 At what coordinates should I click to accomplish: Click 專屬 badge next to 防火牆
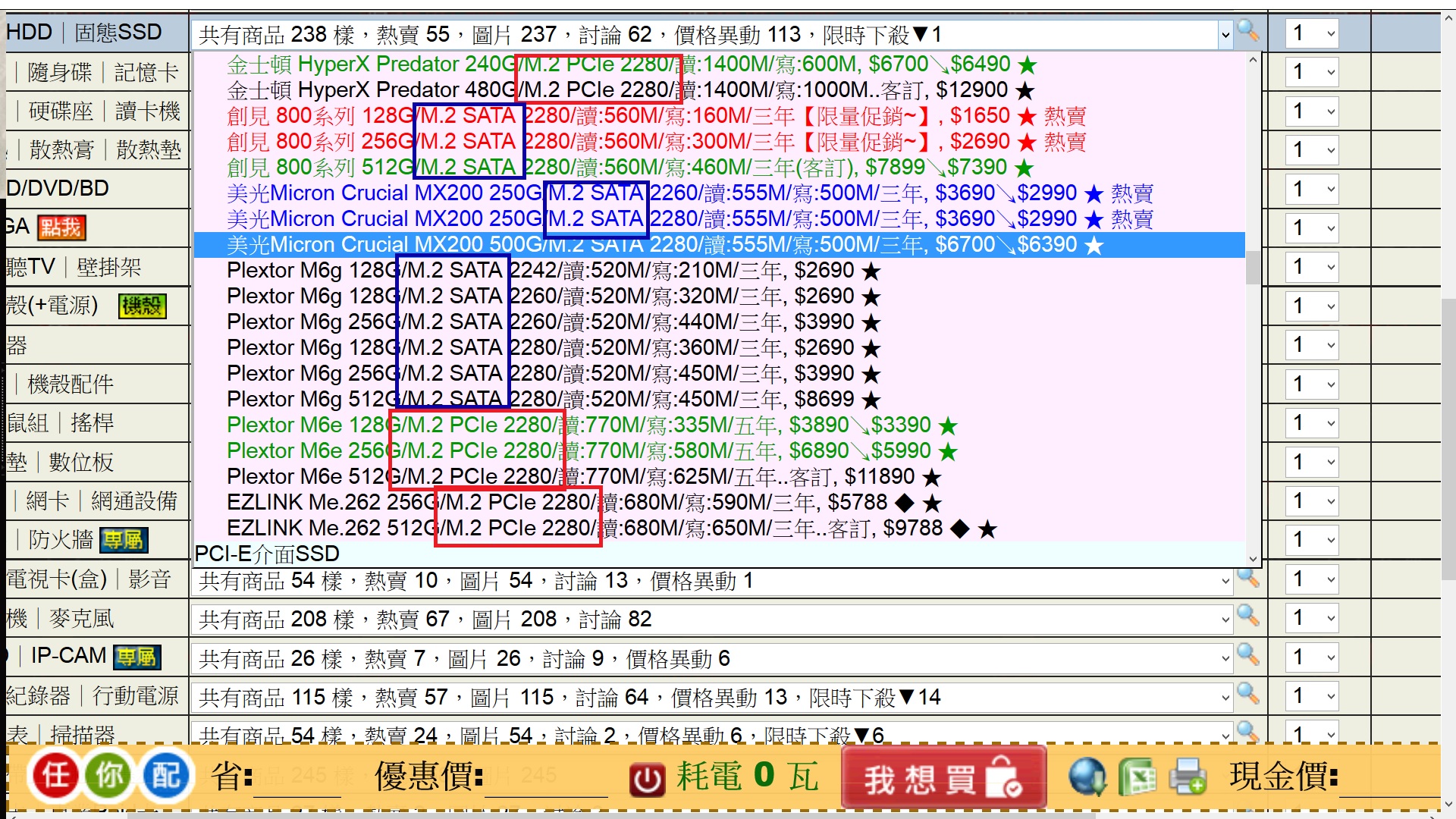click(x=124, y=540)
